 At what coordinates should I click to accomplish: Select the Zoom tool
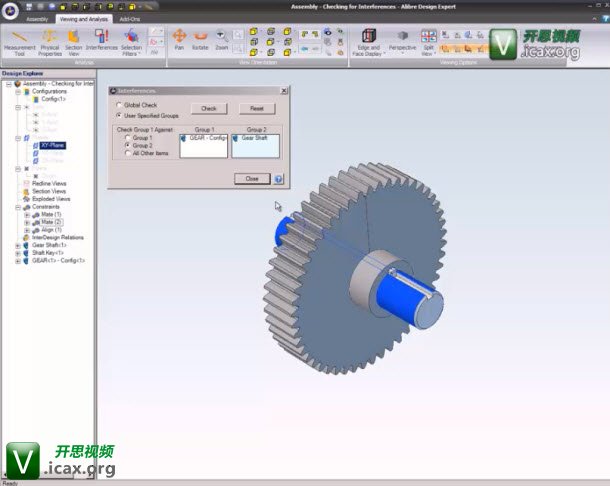point(221,40)
